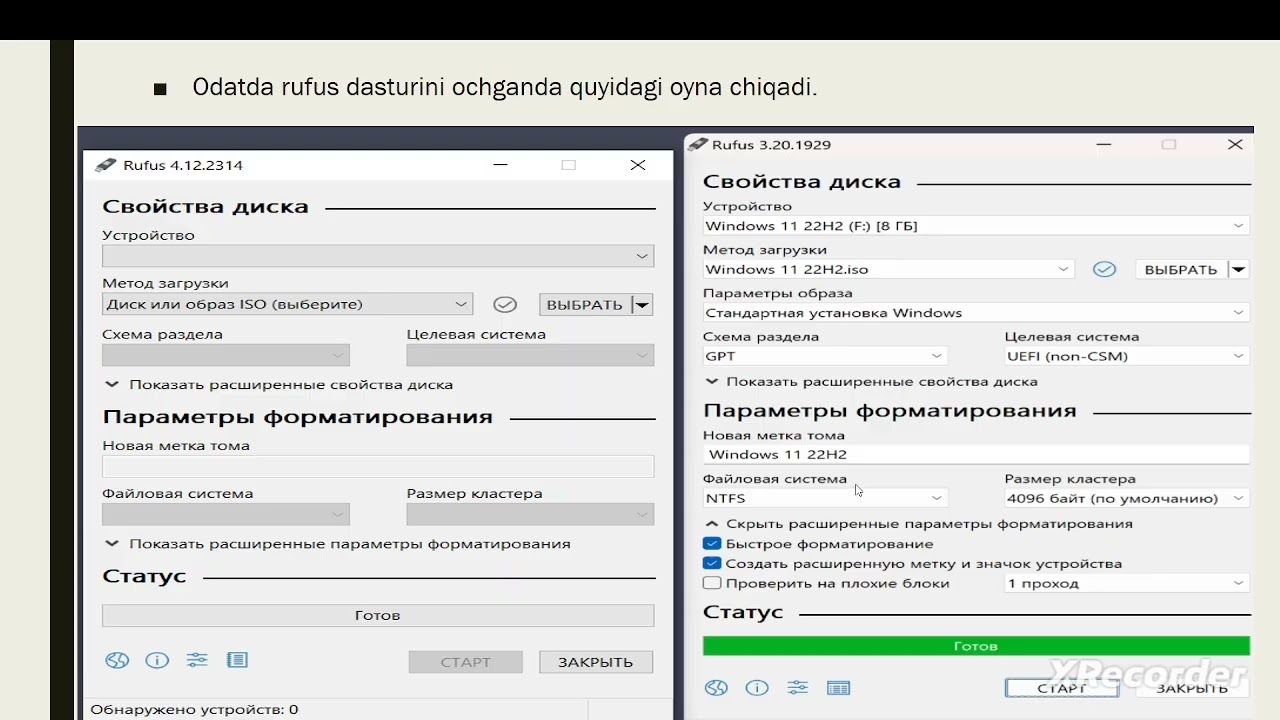Viewport: 1280px width, 720px height.
Task: Click ЗАКРЫТЬ button in Rufus 4.12 window
Action: click(x=596, y=662)
